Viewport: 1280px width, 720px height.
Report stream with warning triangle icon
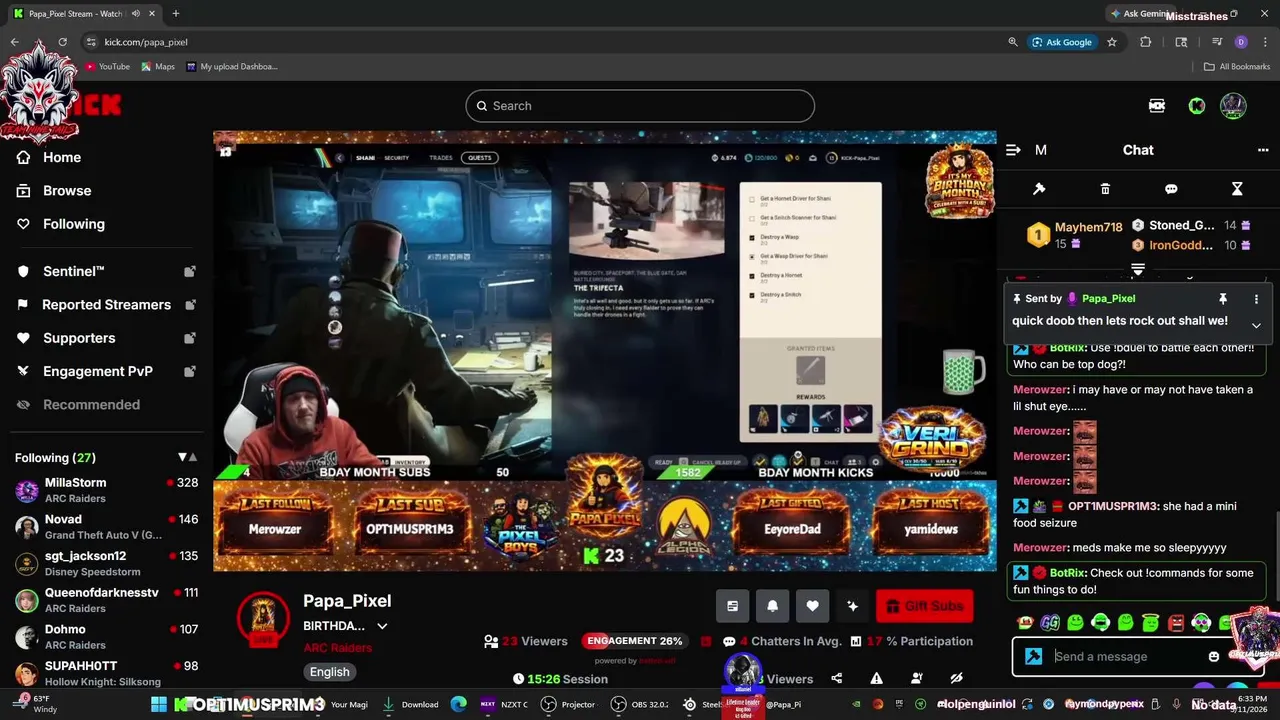point(876,678)
